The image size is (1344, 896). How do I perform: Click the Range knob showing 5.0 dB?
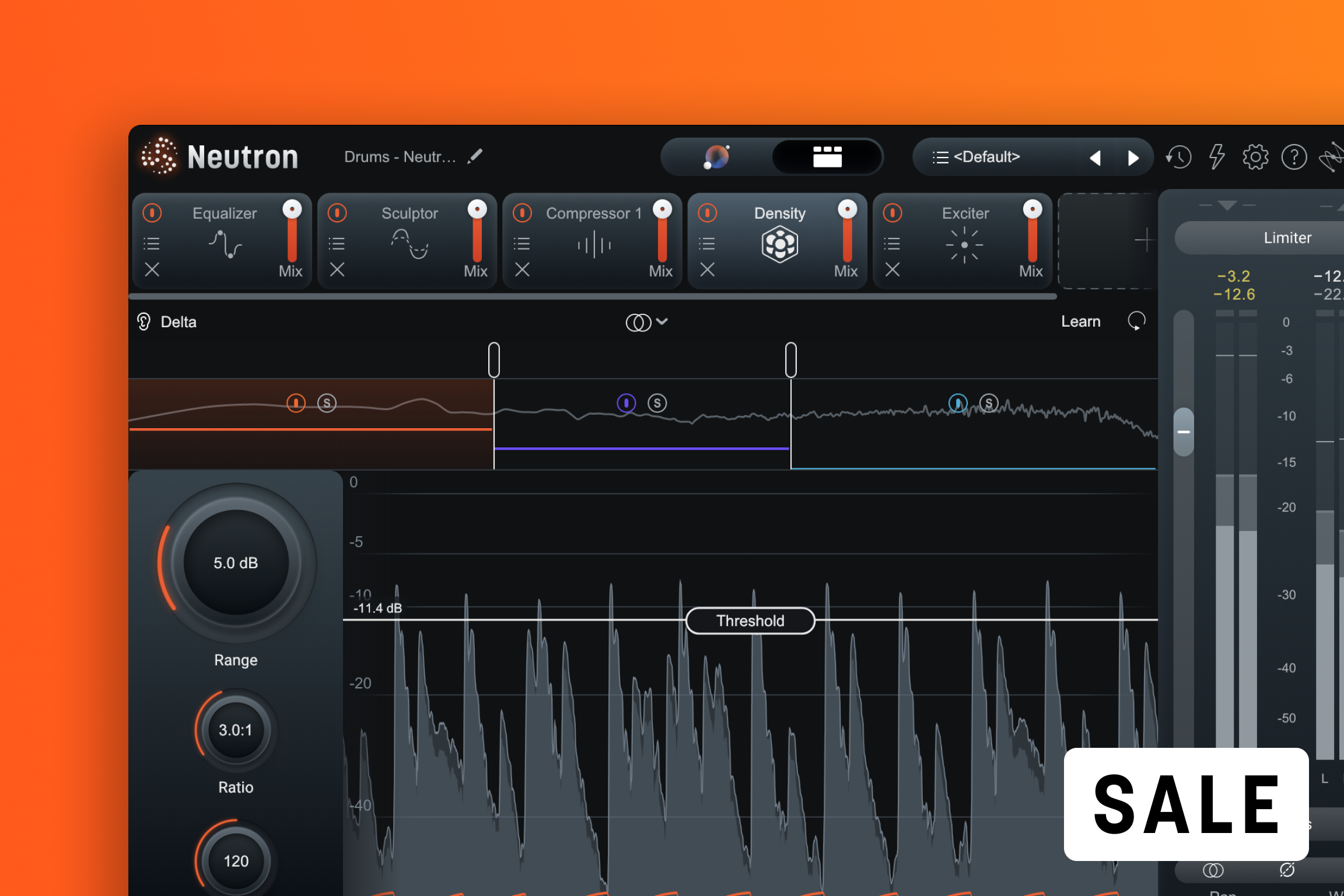tap(236, 563)
